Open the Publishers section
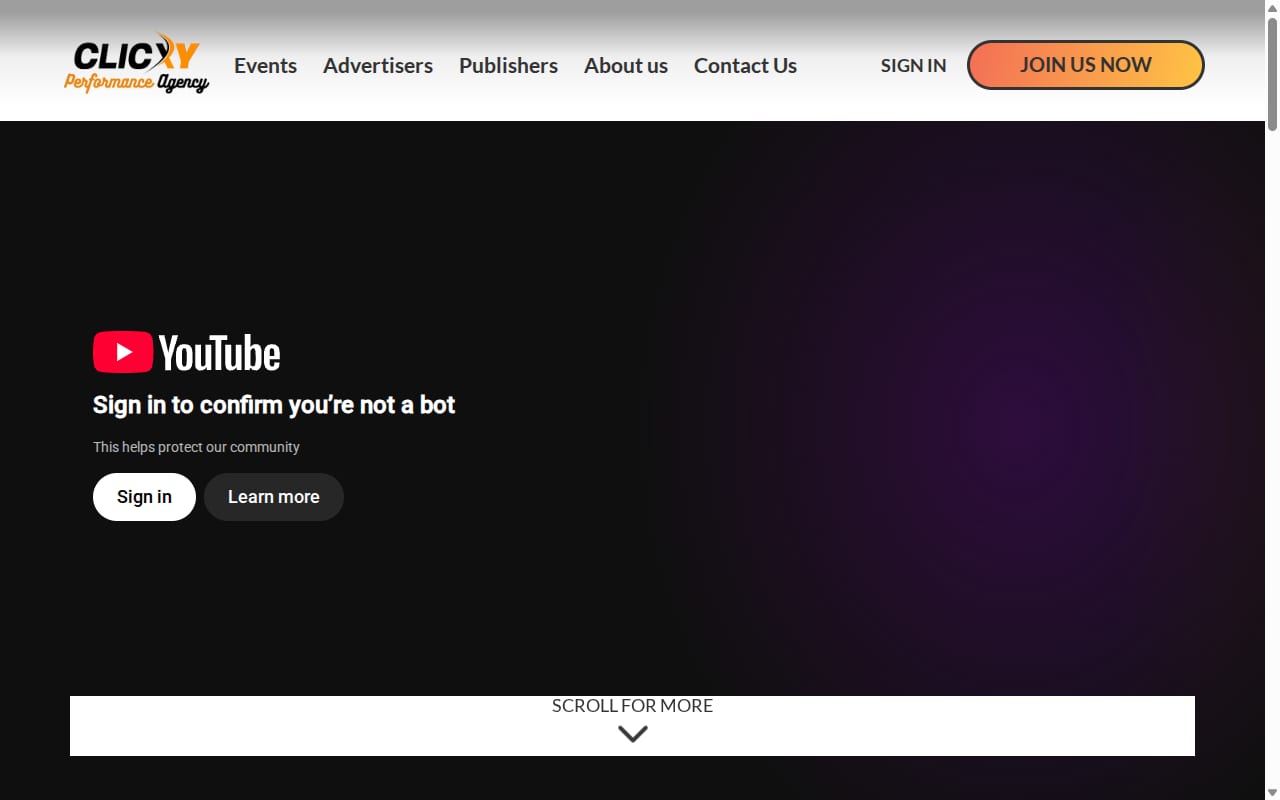Screen dimensions: 1280x800 click(x=508, y=66)
